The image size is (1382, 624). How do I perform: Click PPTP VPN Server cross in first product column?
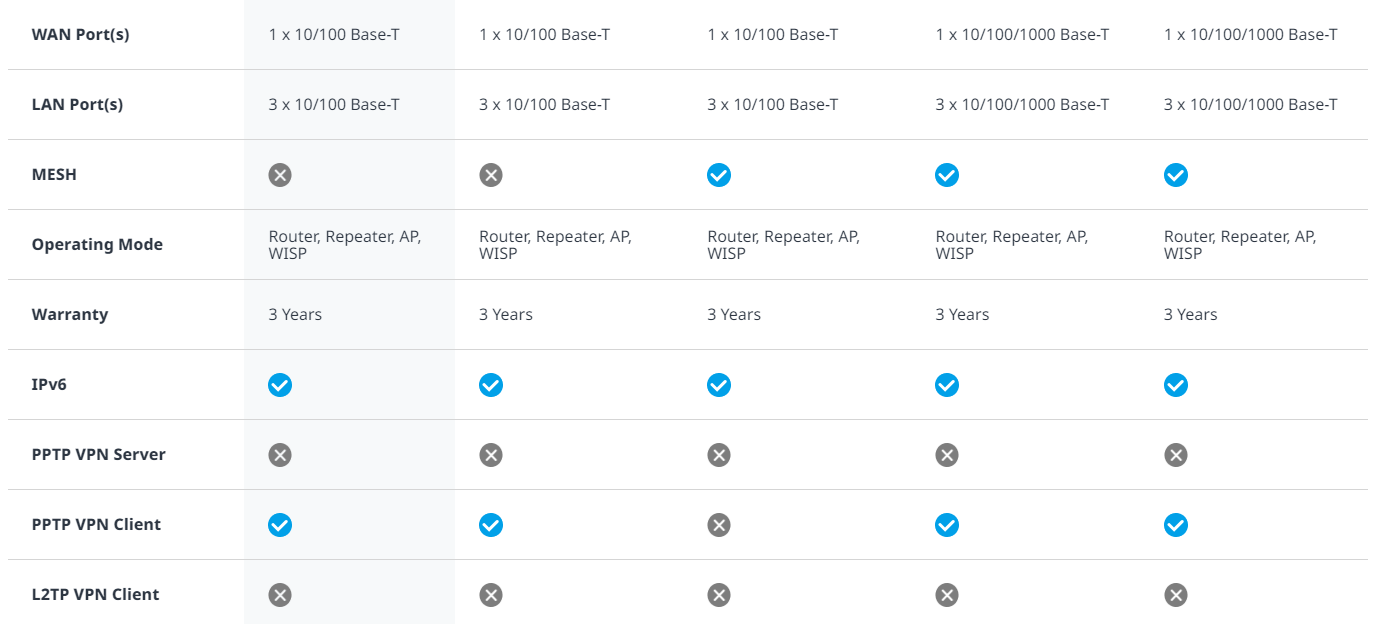280,455
